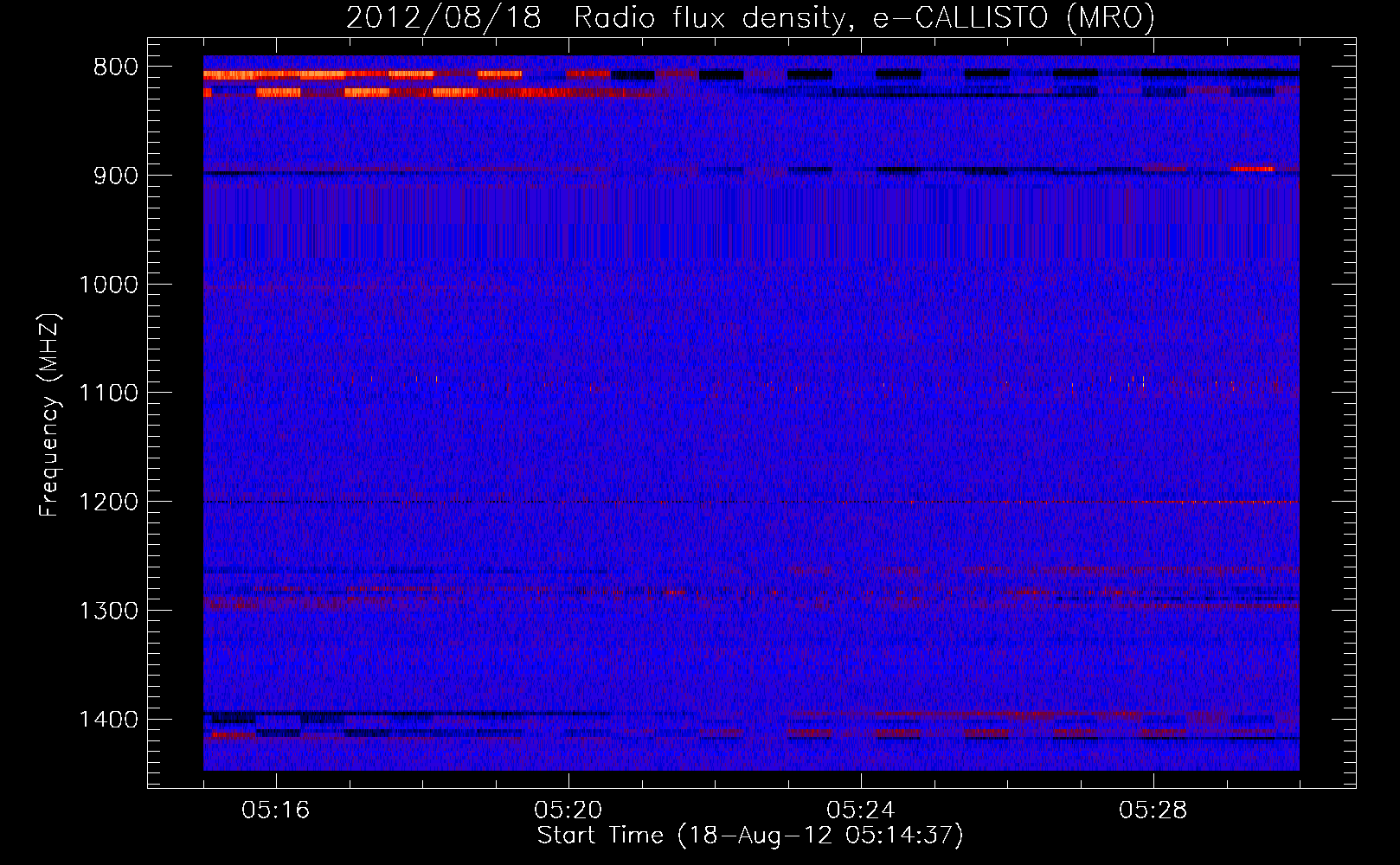Click the 'Frequency (MHZ)' y-axis title
Screen dimensions: 1400x865
(49, 415)
